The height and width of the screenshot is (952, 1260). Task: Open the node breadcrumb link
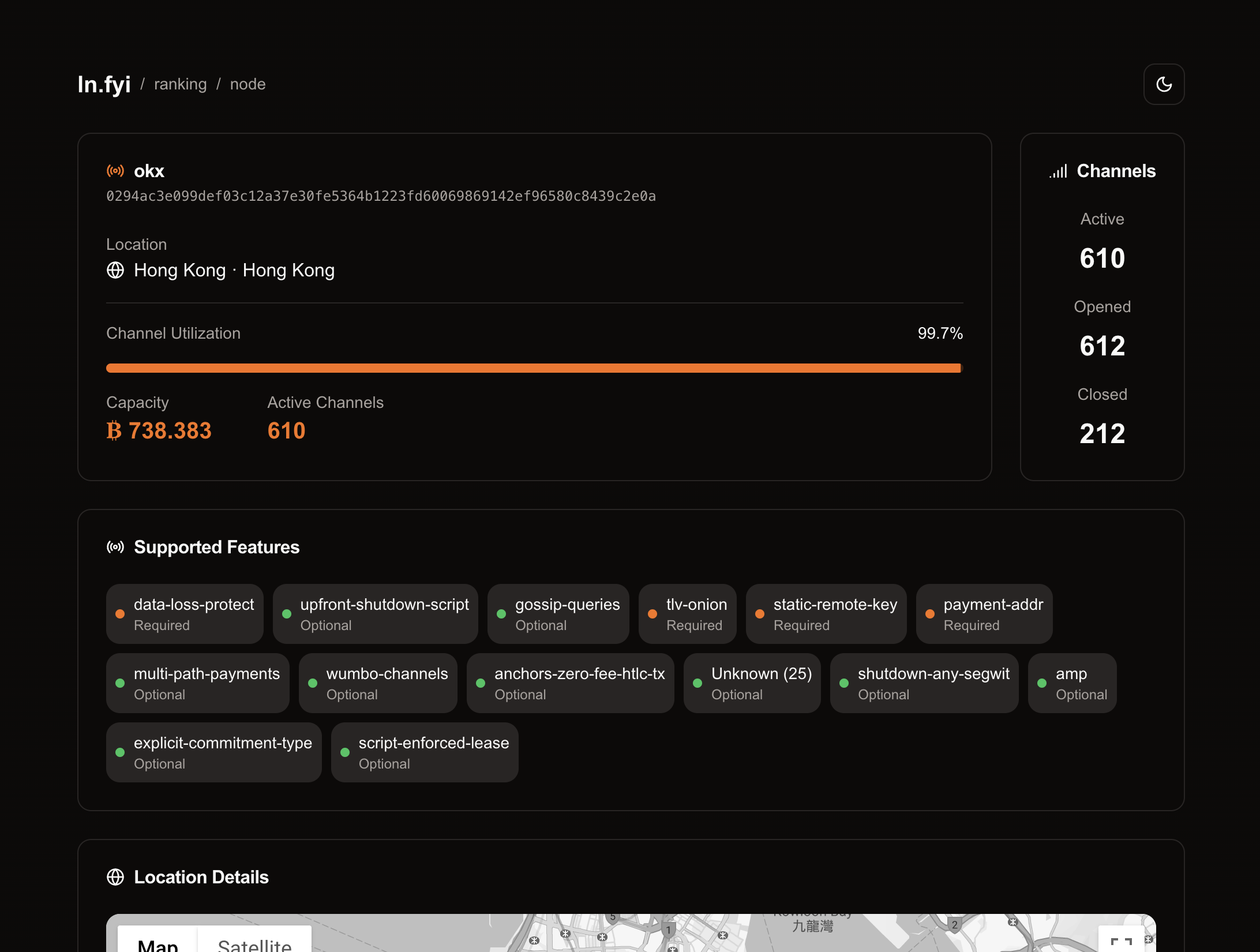click(248, 84)
